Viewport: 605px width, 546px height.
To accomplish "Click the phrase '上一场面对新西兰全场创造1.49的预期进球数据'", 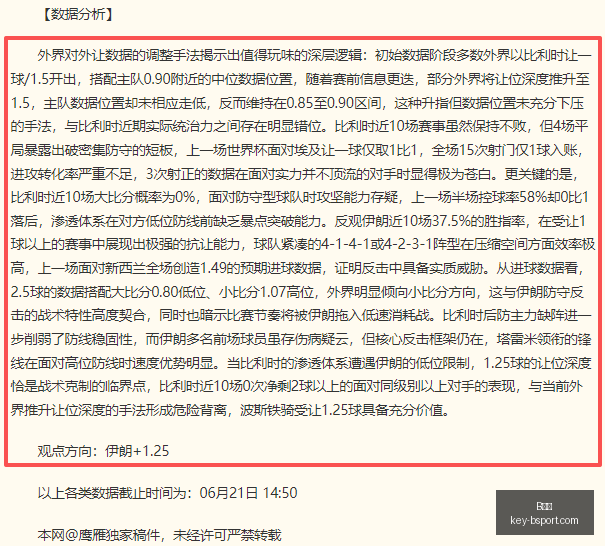I will pos(179,268).
